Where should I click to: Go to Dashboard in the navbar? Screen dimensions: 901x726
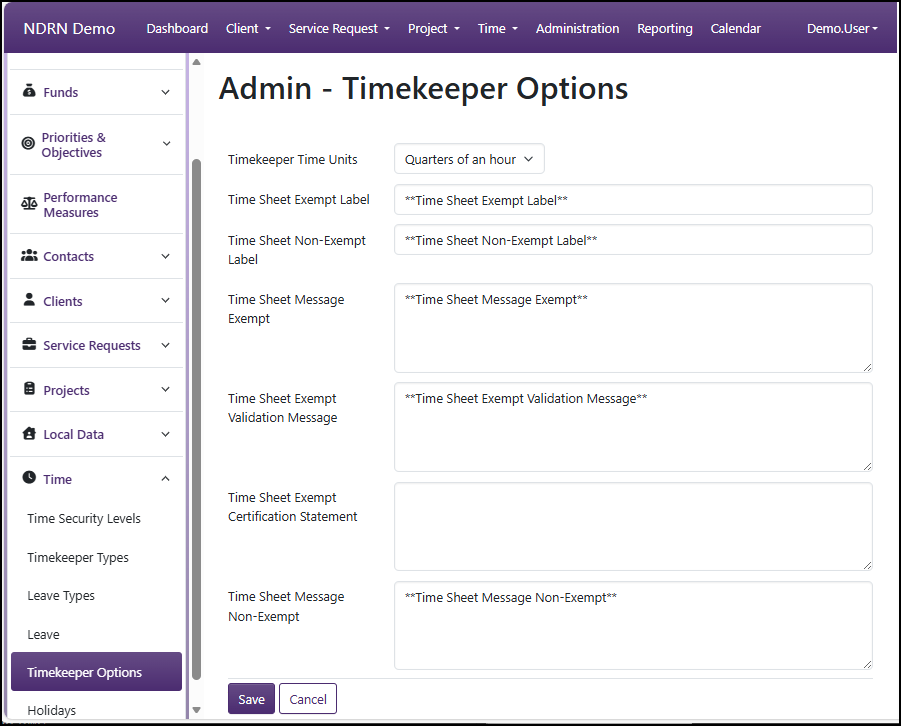[x=177, y=29]
